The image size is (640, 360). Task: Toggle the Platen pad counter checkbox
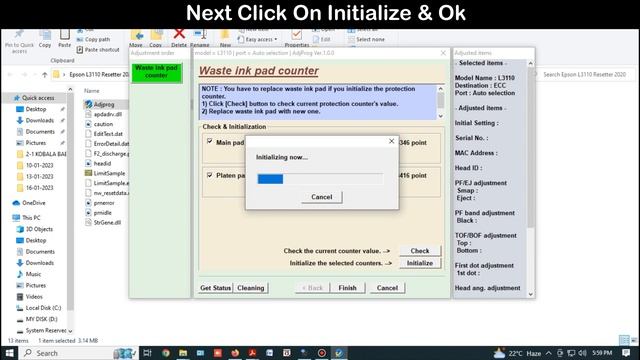pos(210,175)
